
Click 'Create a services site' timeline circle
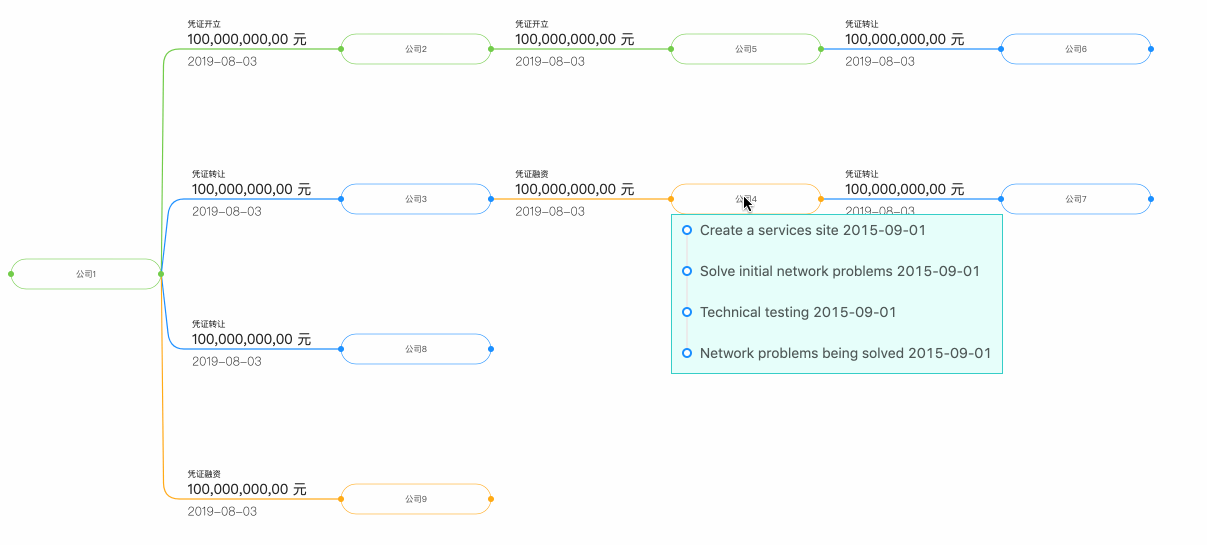[687, 230]
